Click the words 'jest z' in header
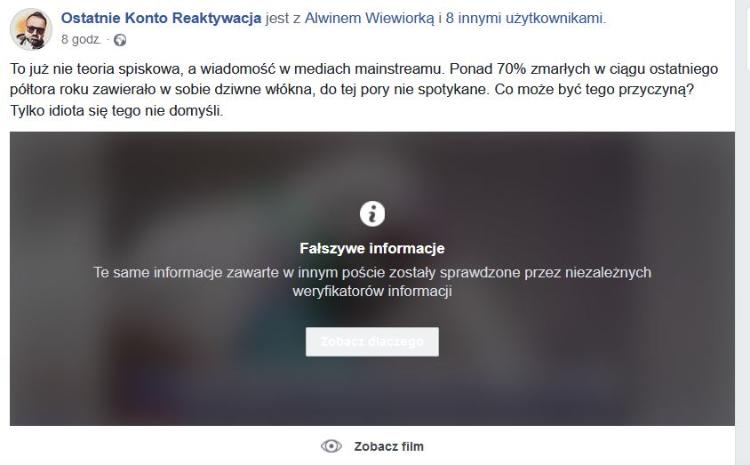Viewport: 750px width, 465px height. pyautogui.click(x=283, y=18)
